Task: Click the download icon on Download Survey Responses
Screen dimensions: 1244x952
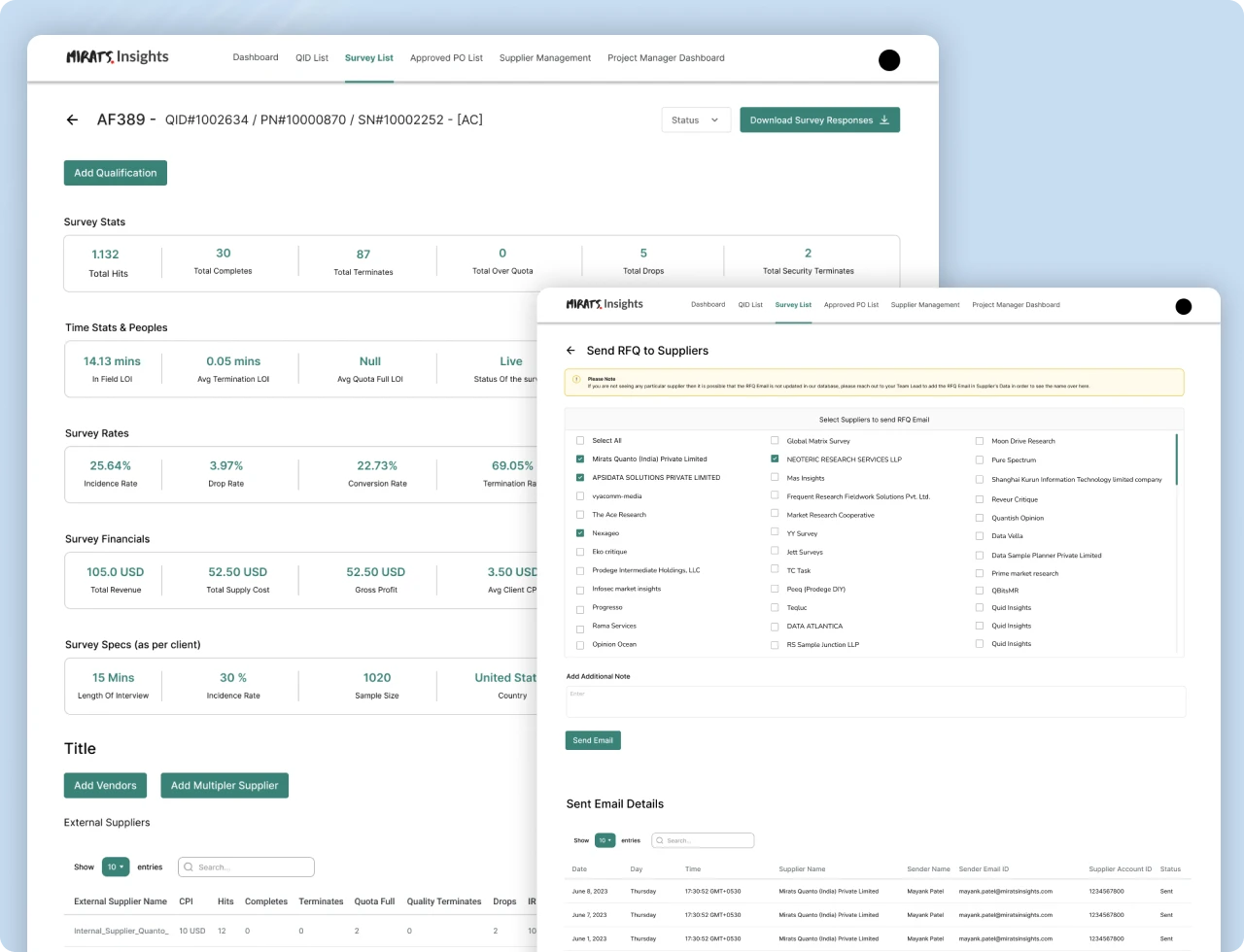Action: pyautogui.click(x=884, y=120)
